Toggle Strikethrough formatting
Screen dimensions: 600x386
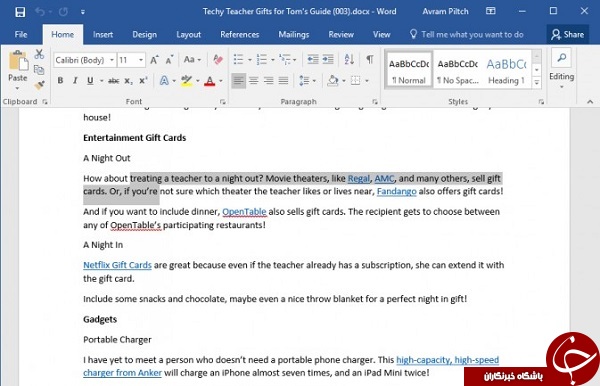pyautogui.click(x=113, y=81)
